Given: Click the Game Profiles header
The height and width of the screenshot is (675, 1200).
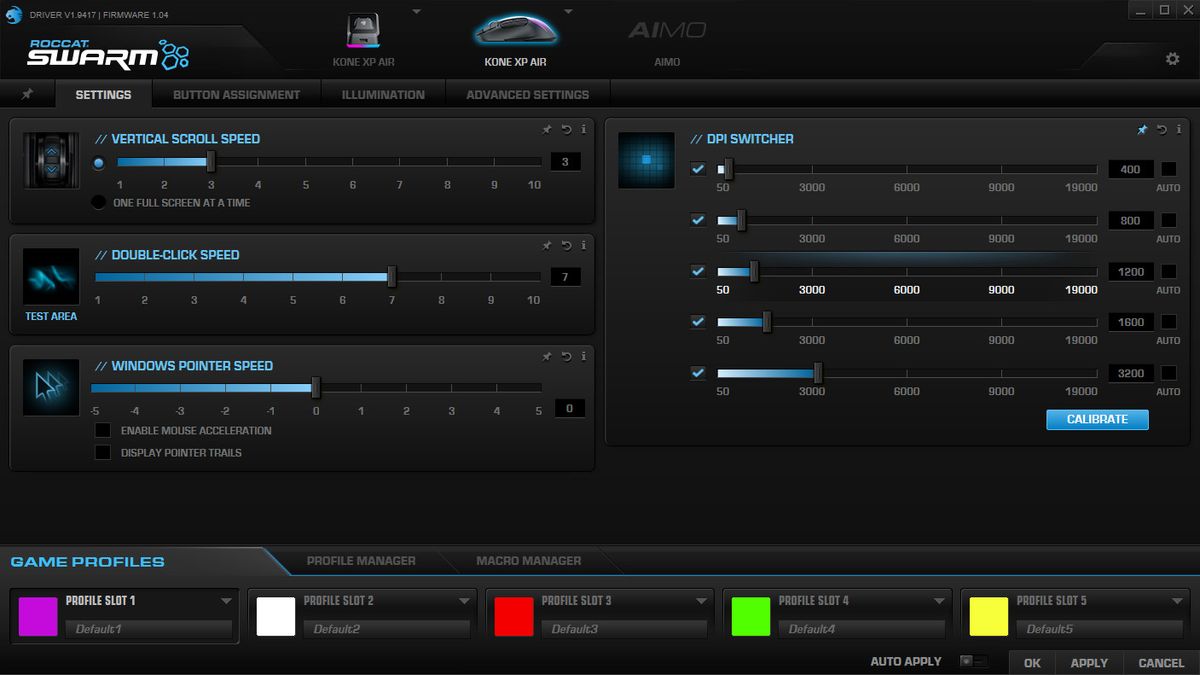Looking at the screenshot, I should [x=87, y=562].
